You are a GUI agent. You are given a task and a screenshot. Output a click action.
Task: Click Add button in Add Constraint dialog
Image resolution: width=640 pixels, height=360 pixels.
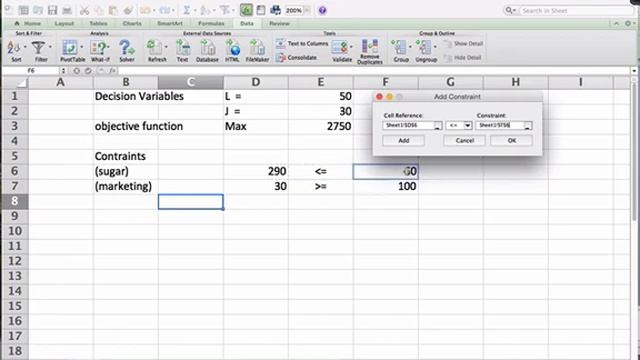[x=403, y=140]
